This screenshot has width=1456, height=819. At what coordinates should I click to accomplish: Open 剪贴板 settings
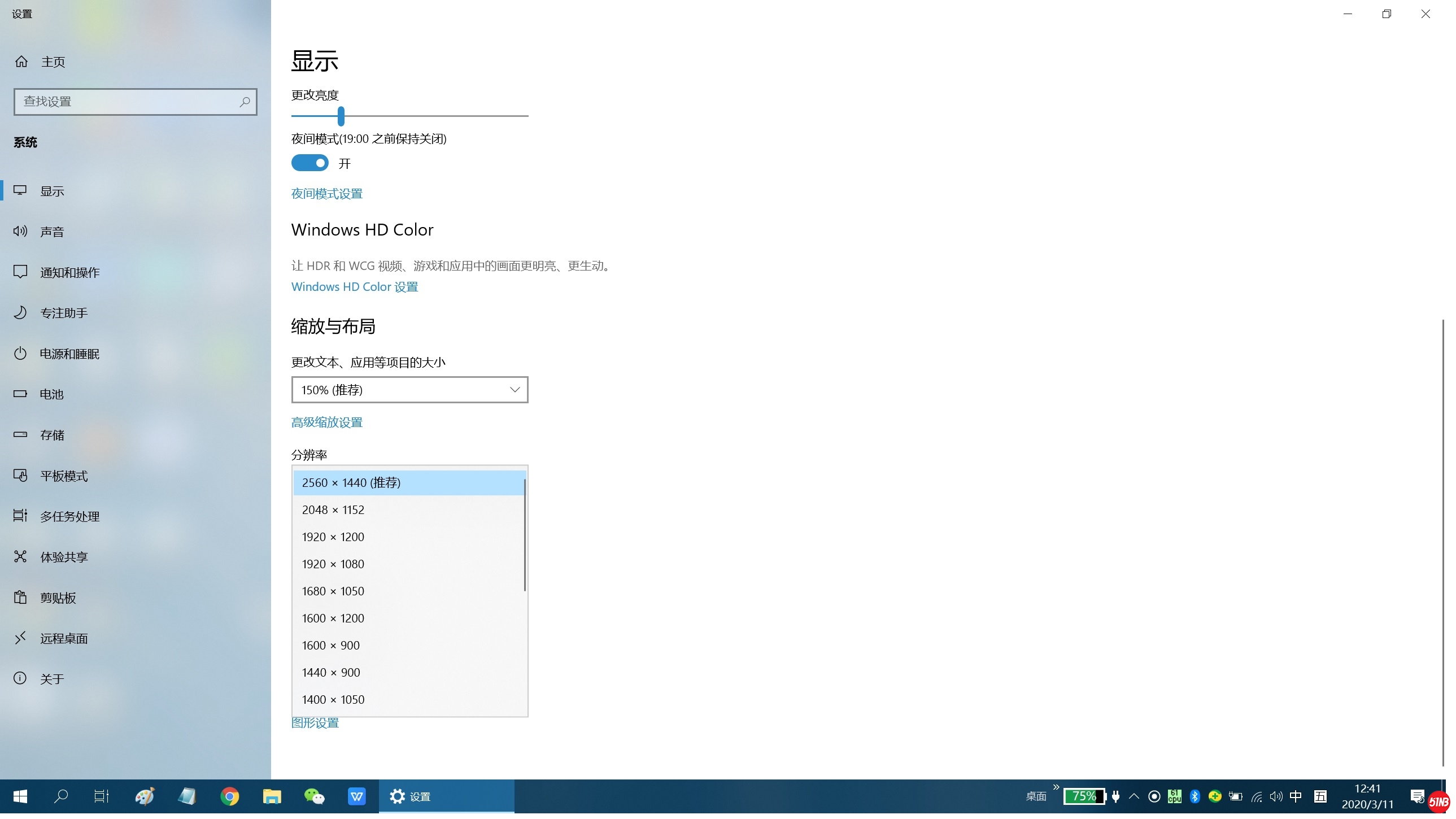tap(58, 598)
